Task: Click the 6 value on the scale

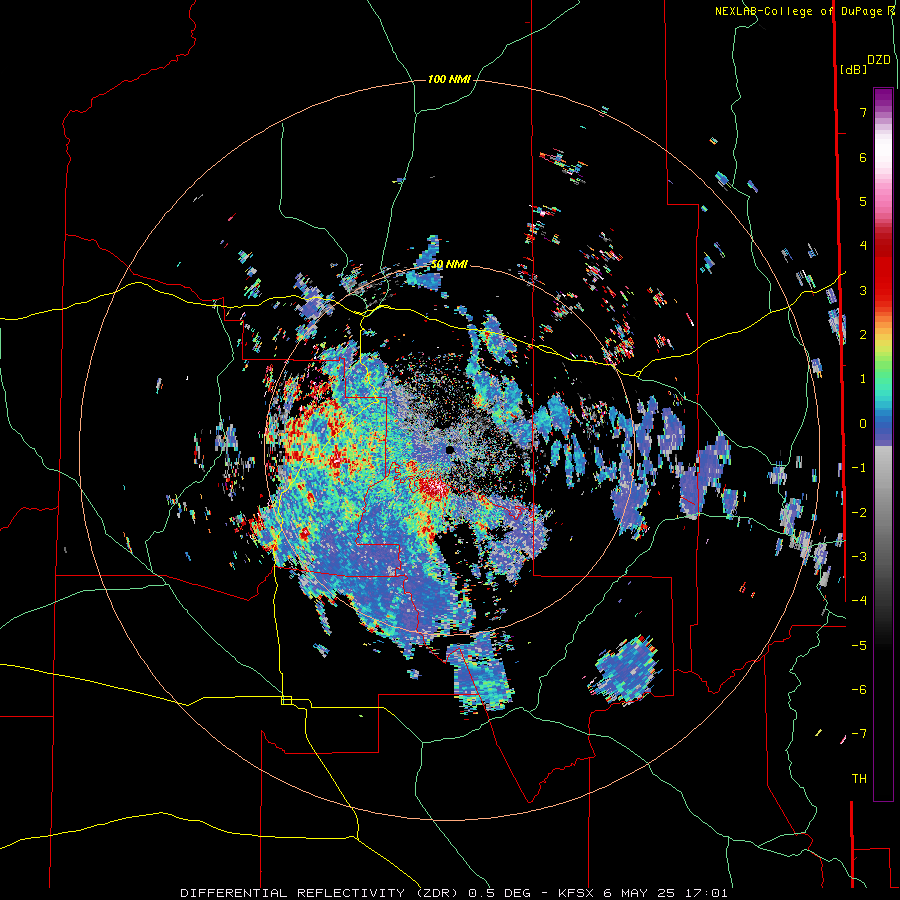Action: pyautogui.click(x=863, y=157)
